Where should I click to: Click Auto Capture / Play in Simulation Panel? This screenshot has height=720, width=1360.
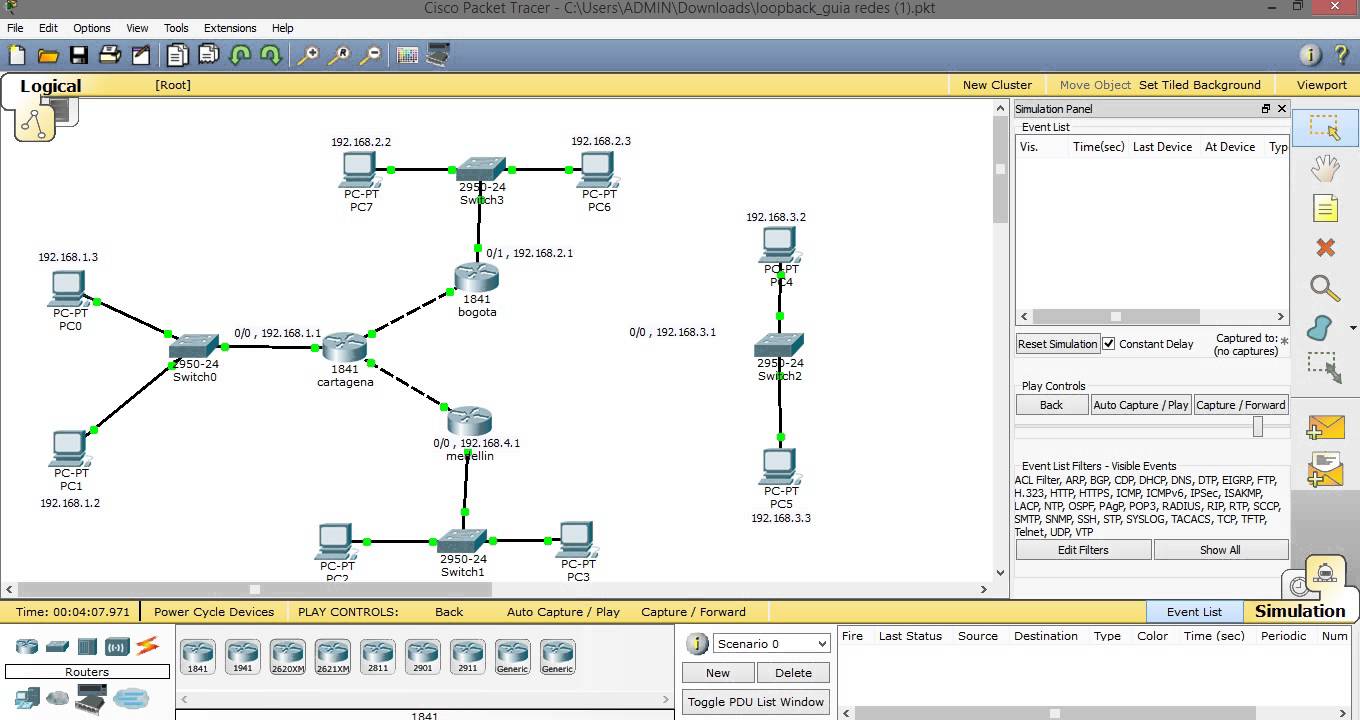pos(1141,405)
